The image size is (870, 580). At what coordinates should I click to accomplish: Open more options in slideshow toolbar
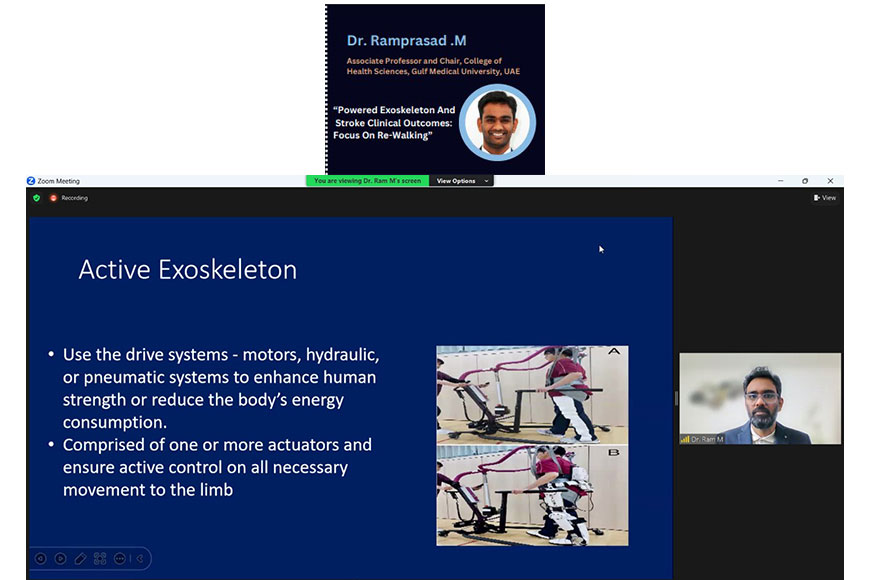[119, 559]
